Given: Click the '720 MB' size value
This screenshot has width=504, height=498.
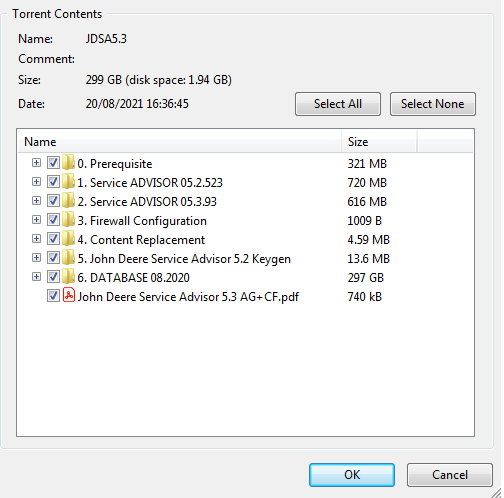Looking at the screenshot, I should [x=367, y=183].
